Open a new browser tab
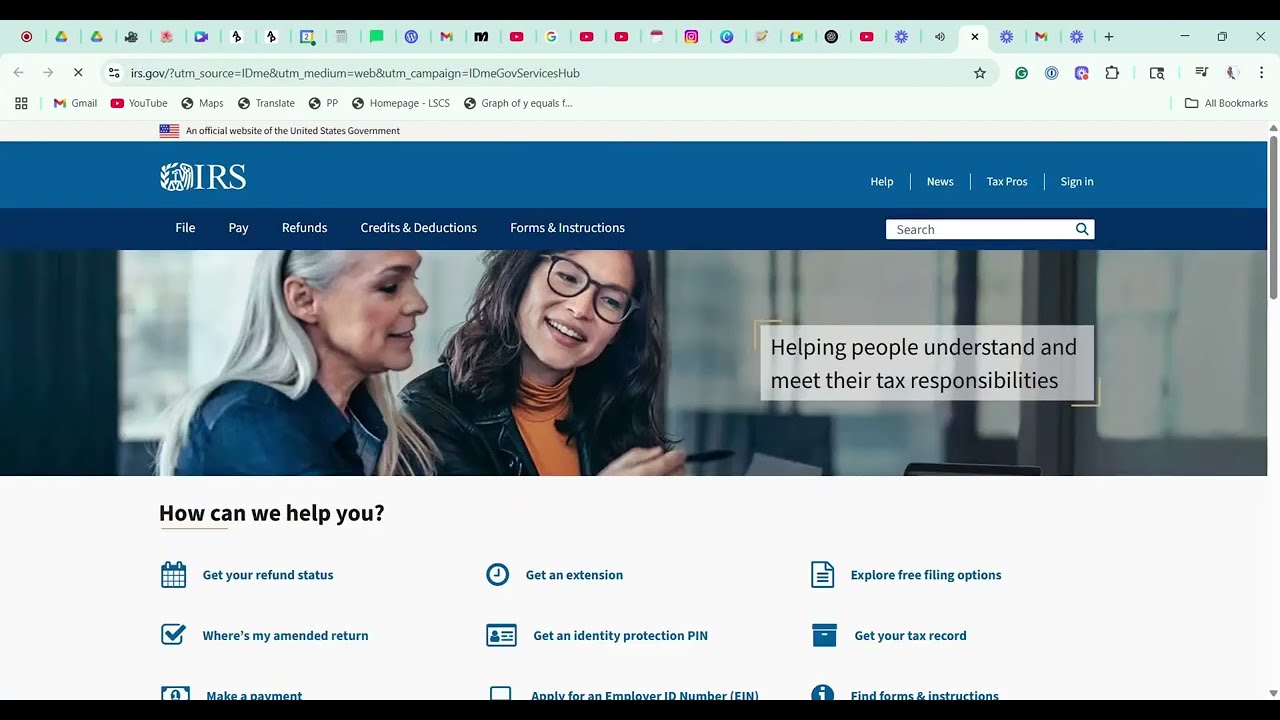The width and height of the screenshot is (1280, 720). coord(1108,37)
